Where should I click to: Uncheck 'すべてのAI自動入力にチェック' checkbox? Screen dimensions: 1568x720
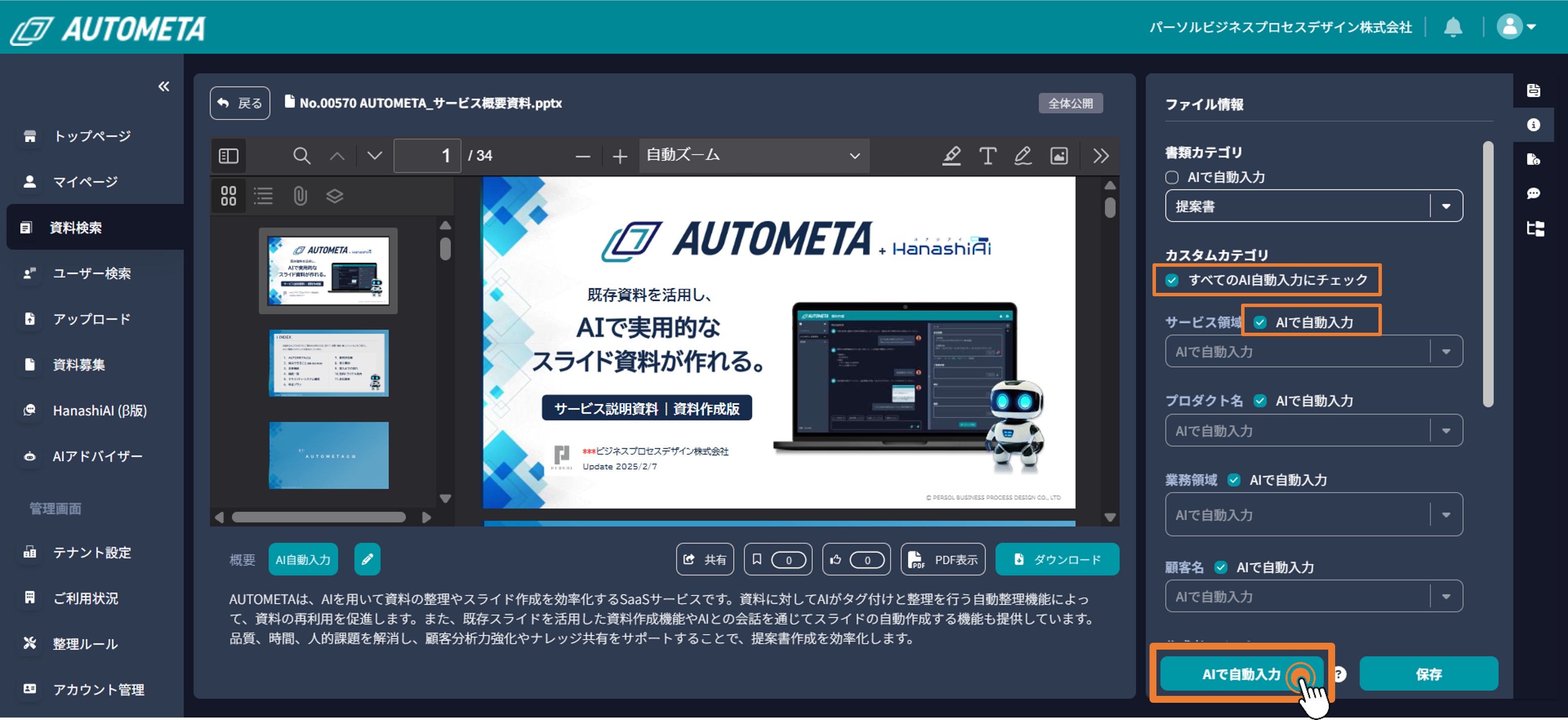tap(1172, 280)
